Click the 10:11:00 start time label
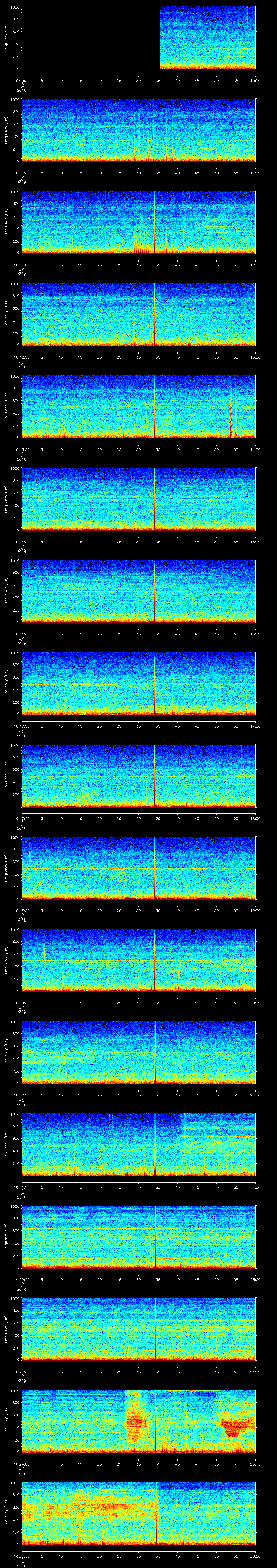277x1568 pixels. 22,265
